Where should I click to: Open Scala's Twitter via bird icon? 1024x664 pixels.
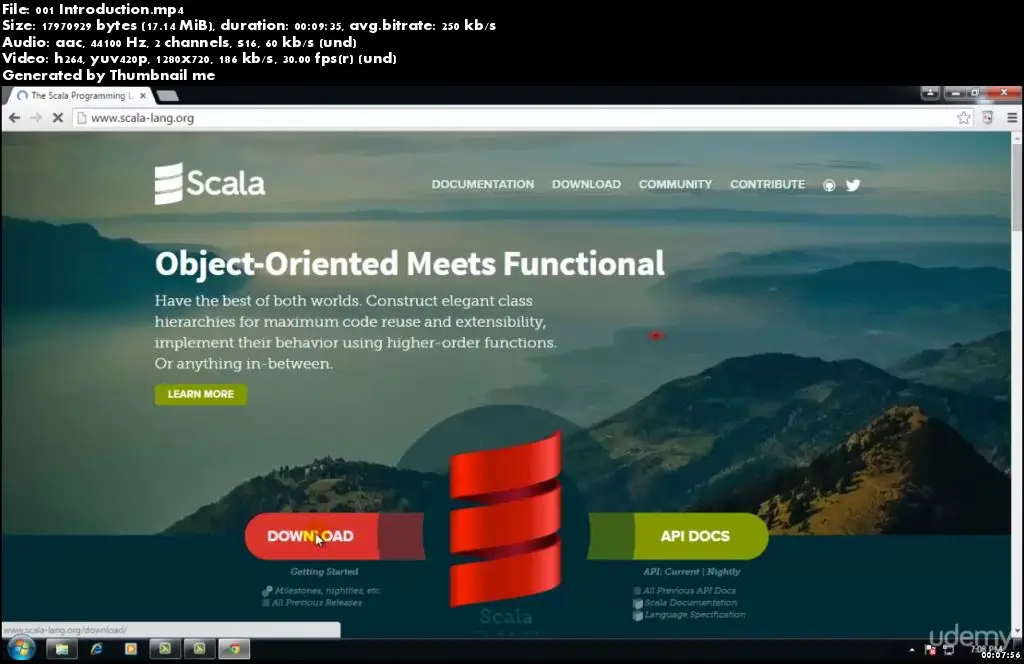pyautogui.click(x=853, y=185)
